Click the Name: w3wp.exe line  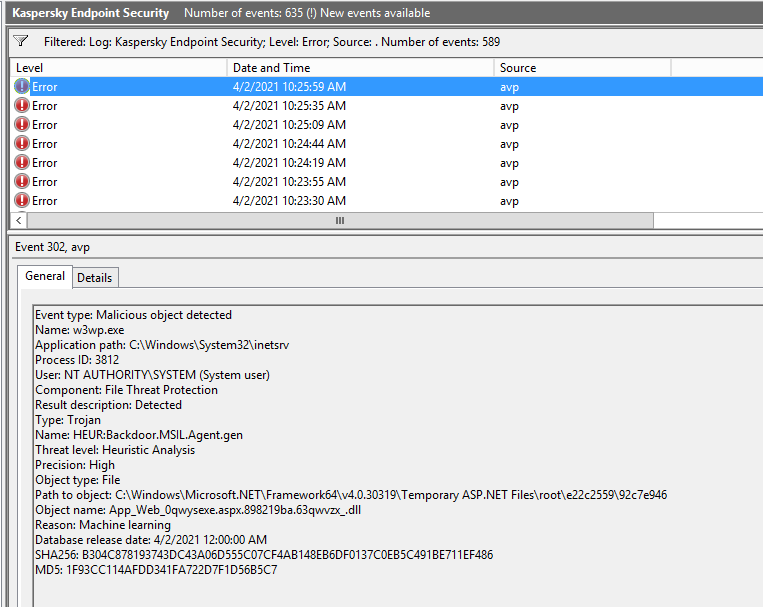tap(79, 330)
